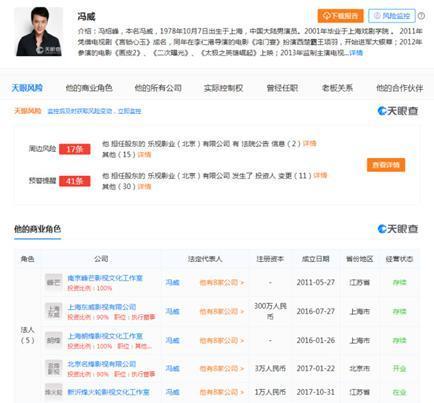This screenshot has height=403, width=434.
Task: Expand 他有8家公司 in the 南京峰芒 row
Action: (222, 282)
